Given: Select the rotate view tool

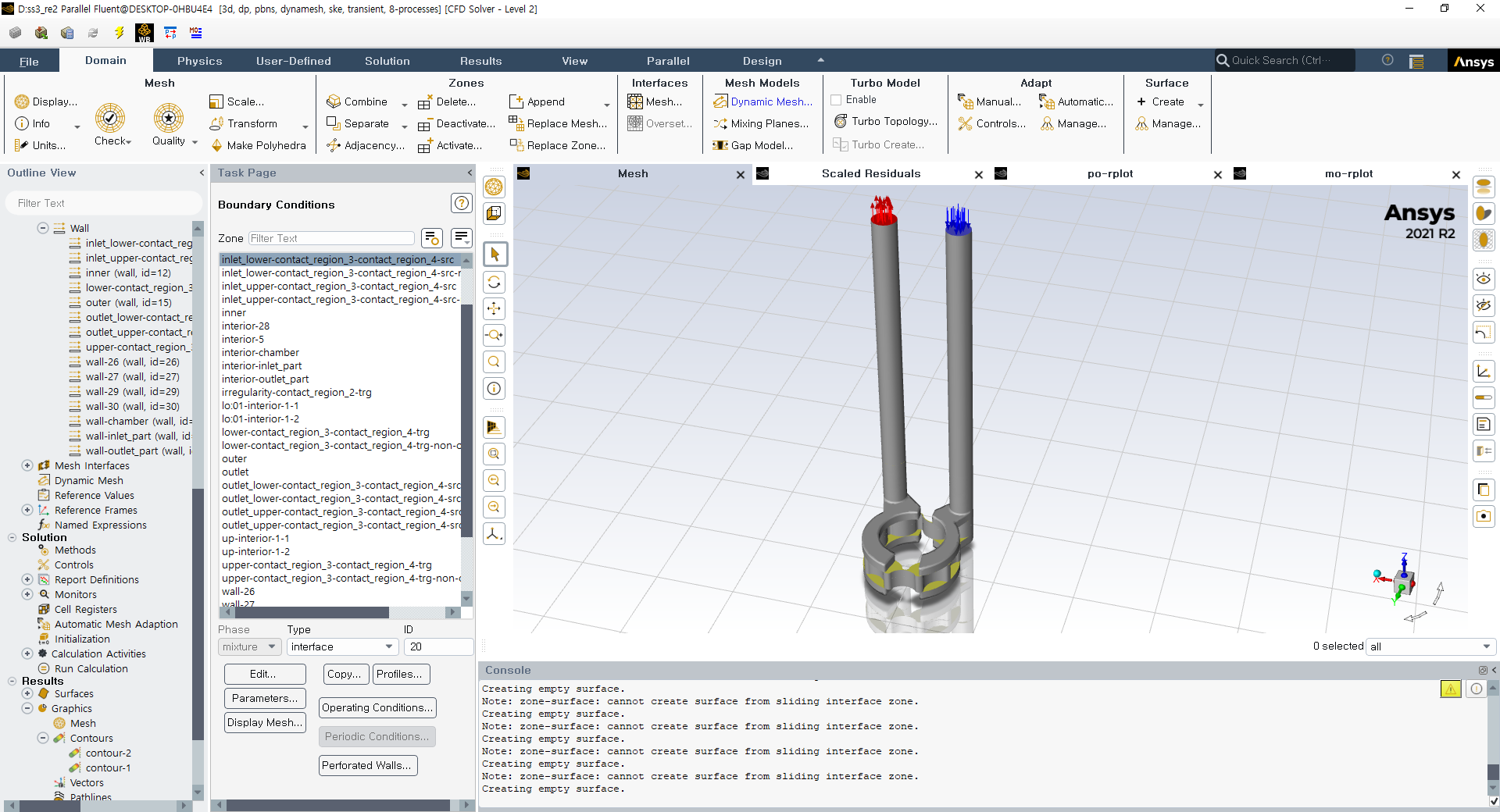Looking at the screenshot, I should click(x=495, y=282).
